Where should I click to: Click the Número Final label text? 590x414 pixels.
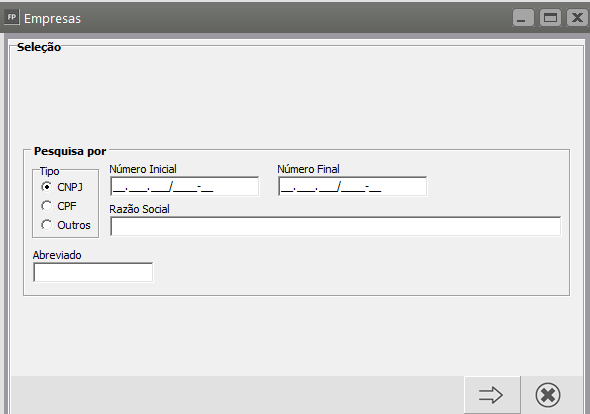(x=309, y=169)
